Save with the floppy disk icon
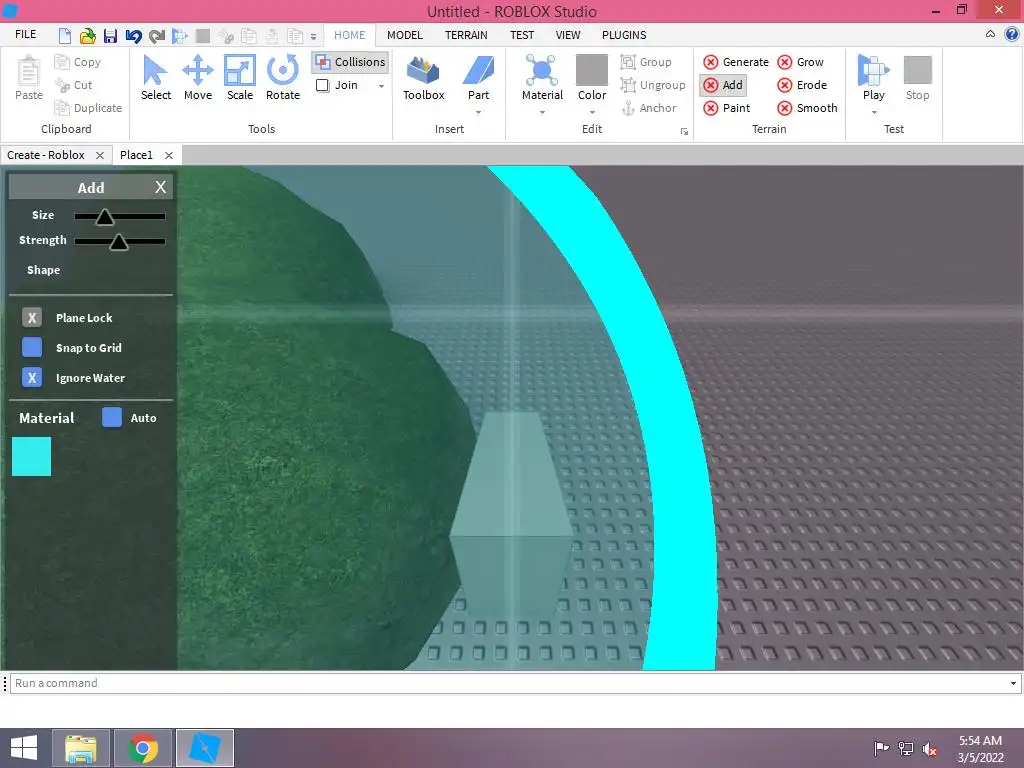Viewport: 1024px width, 768px height. coord(110,35)
